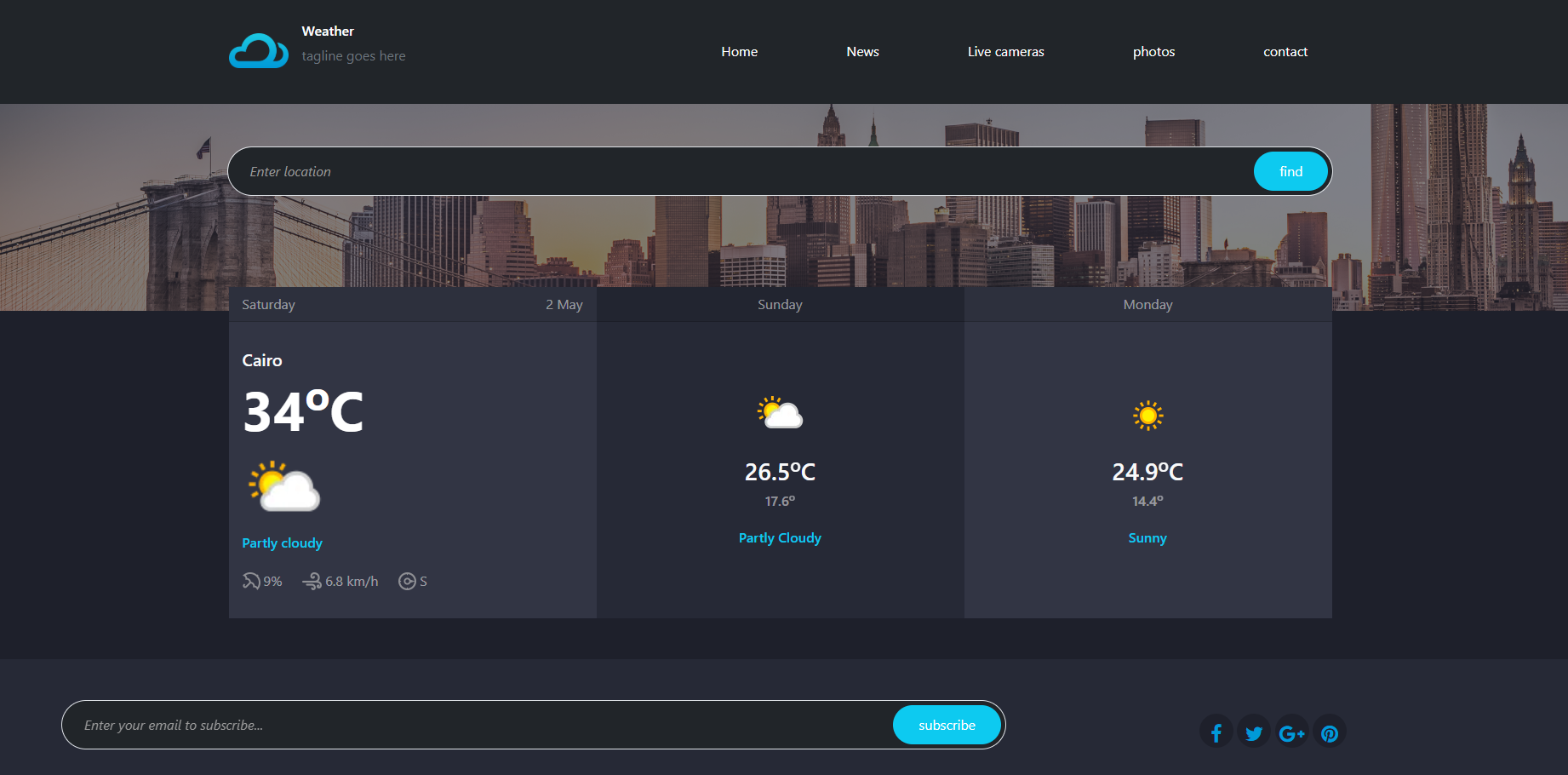This screenshot has height=775, width=1568.
Task: Open the Pinterest social icon
Action: tap(1330, 732)
